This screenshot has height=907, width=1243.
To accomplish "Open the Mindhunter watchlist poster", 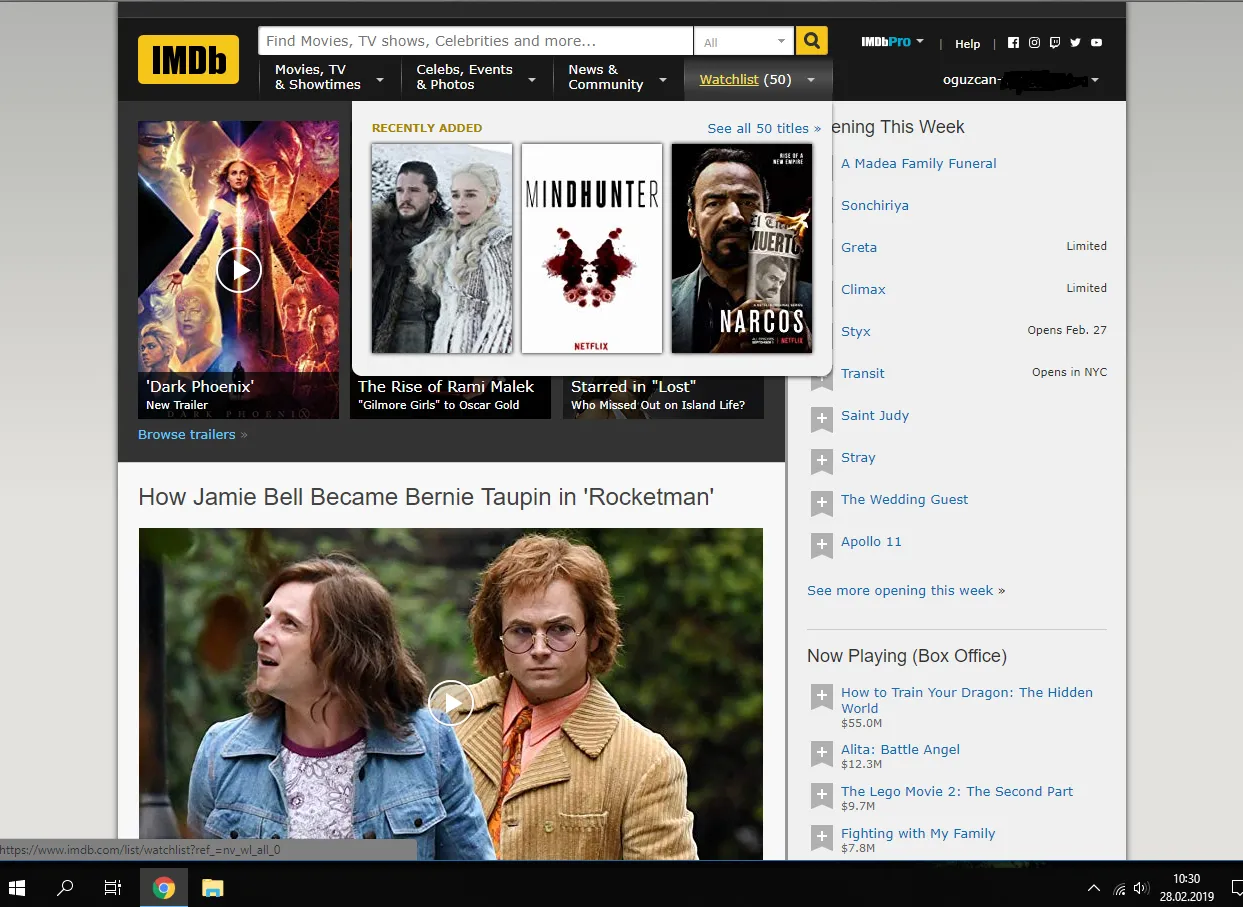I will 592,248.
